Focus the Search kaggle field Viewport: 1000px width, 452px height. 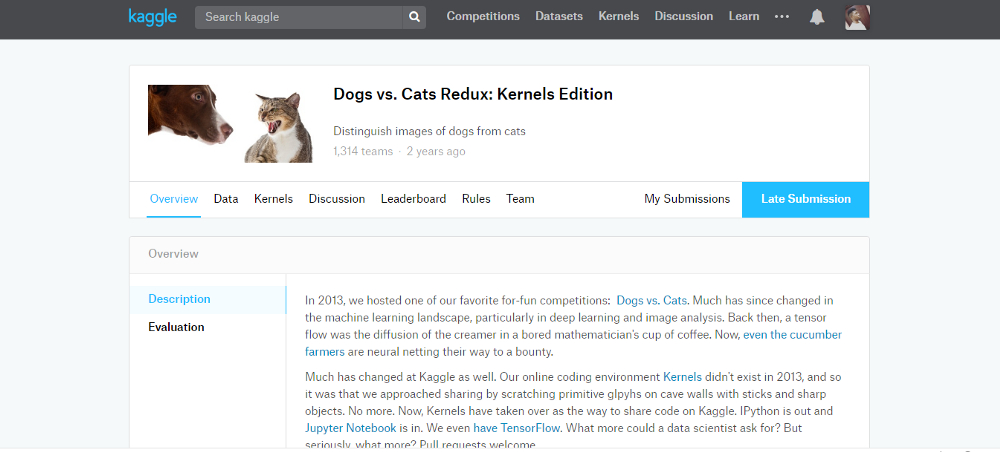(299, 17)
